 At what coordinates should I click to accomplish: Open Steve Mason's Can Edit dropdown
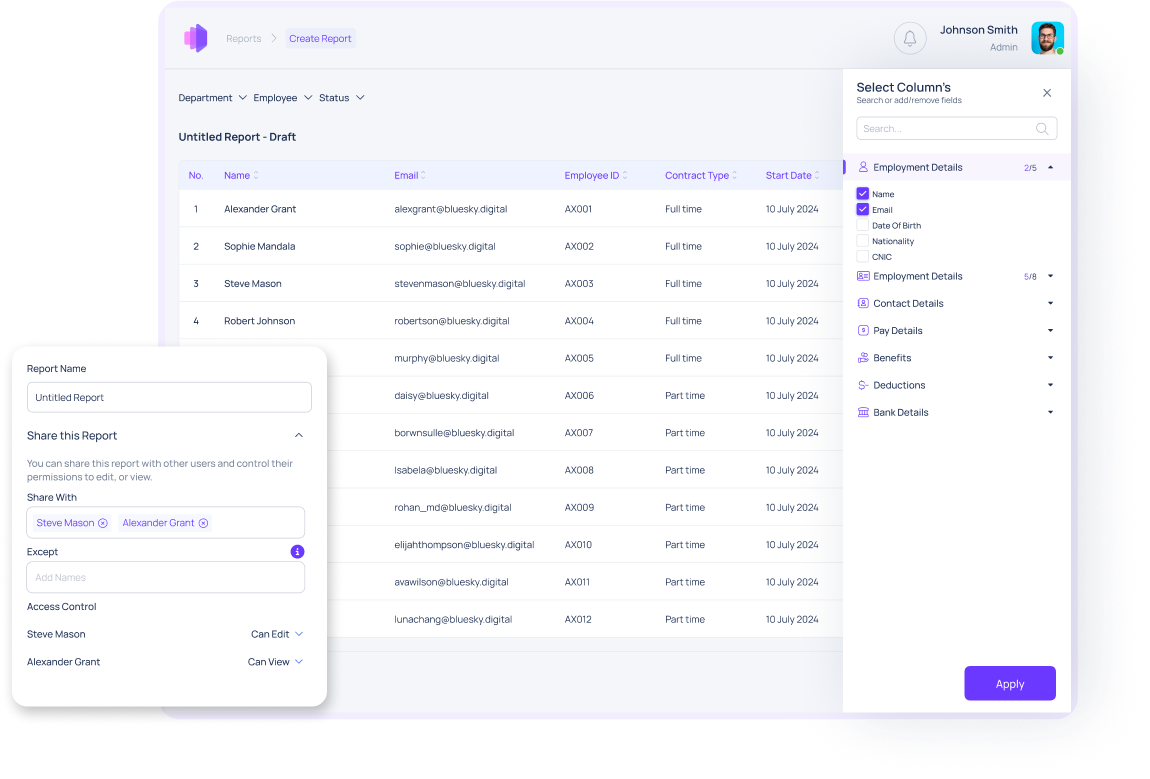[277, 634]
